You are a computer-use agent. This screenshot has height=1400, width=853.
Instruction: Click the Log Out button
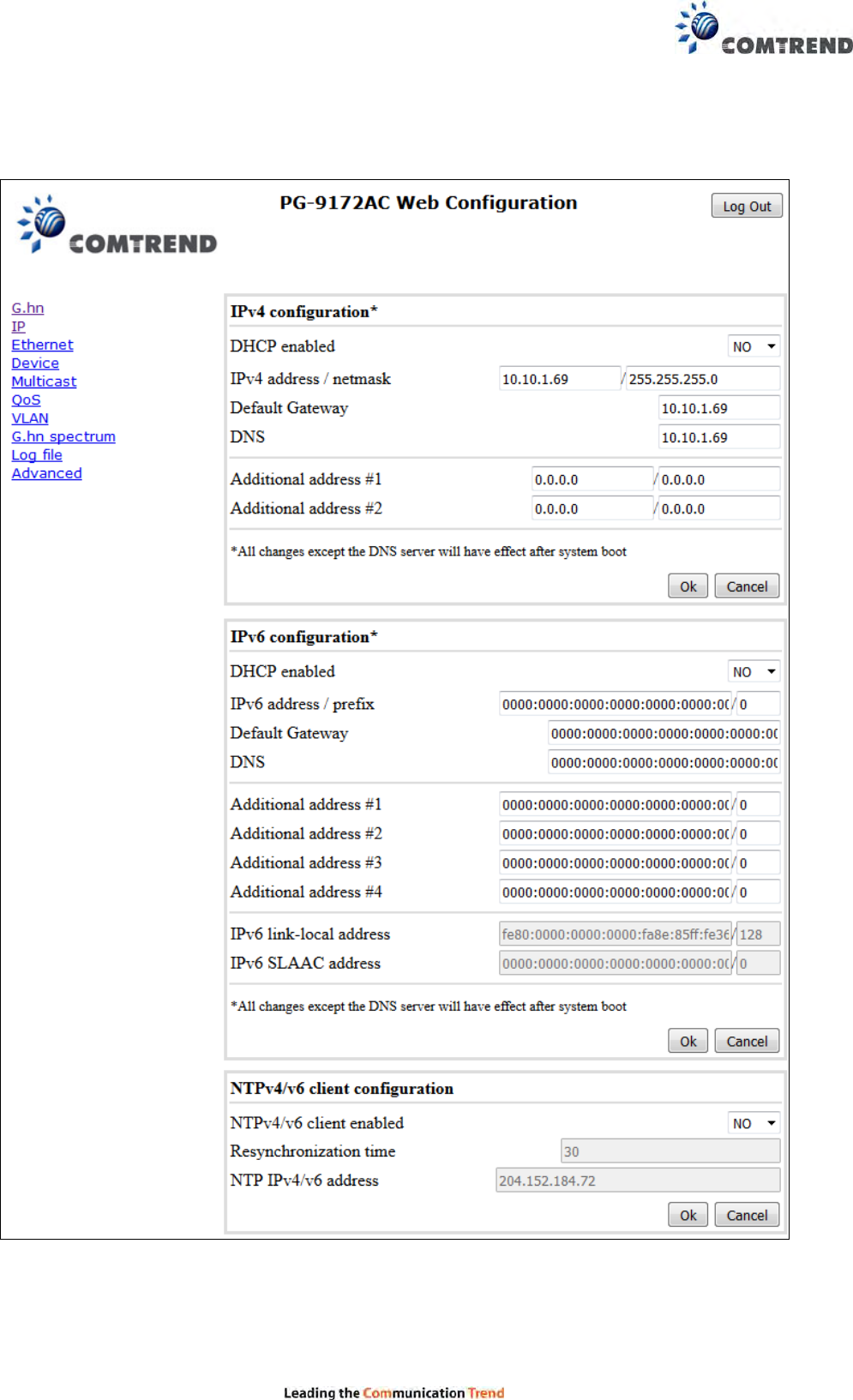[747, 206]
